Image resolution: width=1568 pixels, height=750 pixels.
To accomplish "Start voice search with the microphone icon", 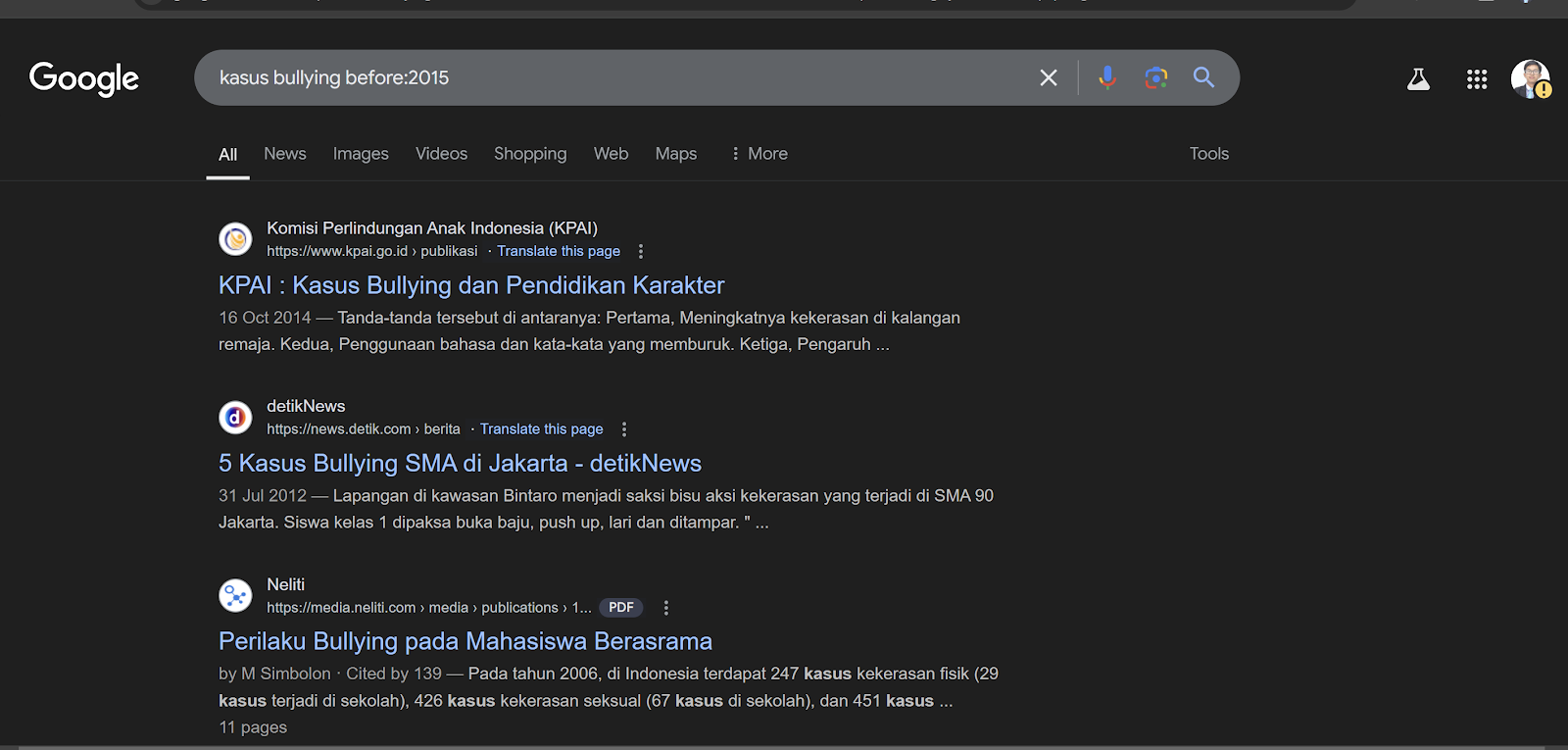I will tap(1107, 77).
